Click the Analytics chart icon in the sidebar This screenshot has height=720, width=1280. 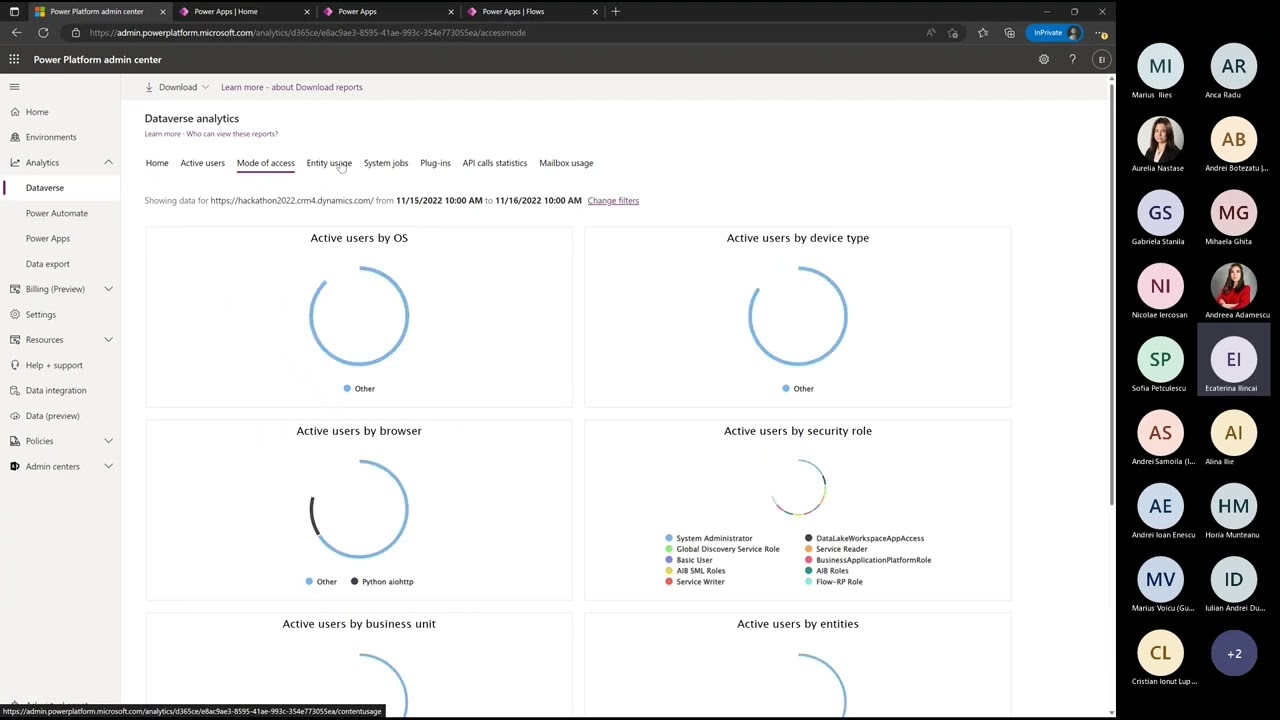15,162
